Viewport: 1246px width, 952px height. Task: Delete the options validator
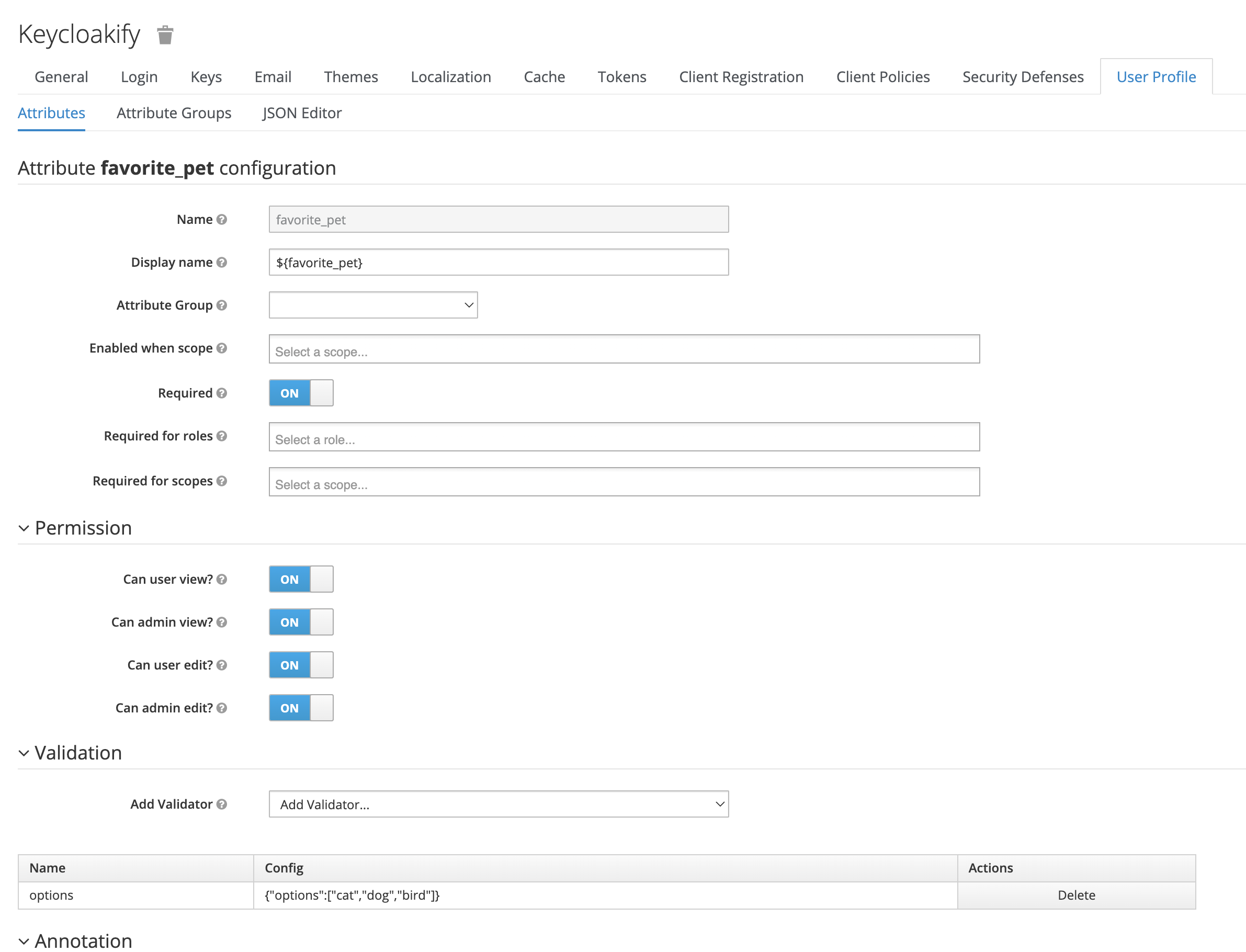(x=1077, y=896)
